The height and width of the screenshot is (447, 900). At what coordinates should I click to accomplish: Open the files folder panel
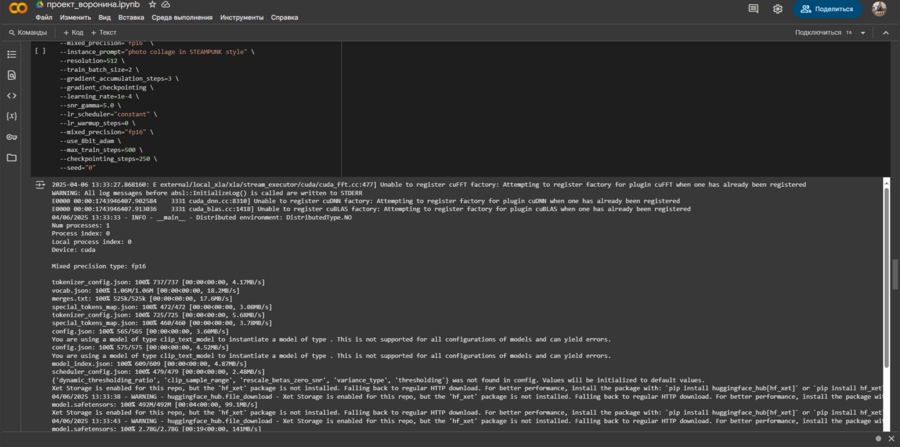click(x=12, y=158)
